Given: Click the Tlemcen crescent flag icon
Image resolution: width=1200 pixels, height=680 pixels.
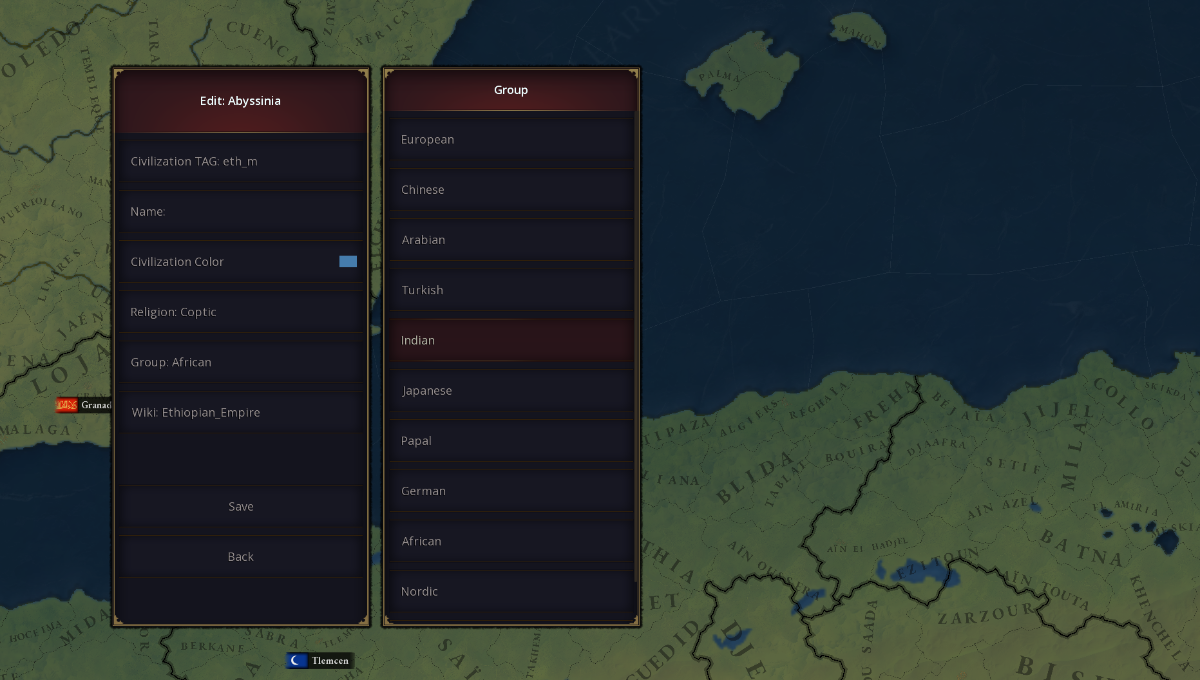Looking at the screenshot, I should [x=297, y=660].
